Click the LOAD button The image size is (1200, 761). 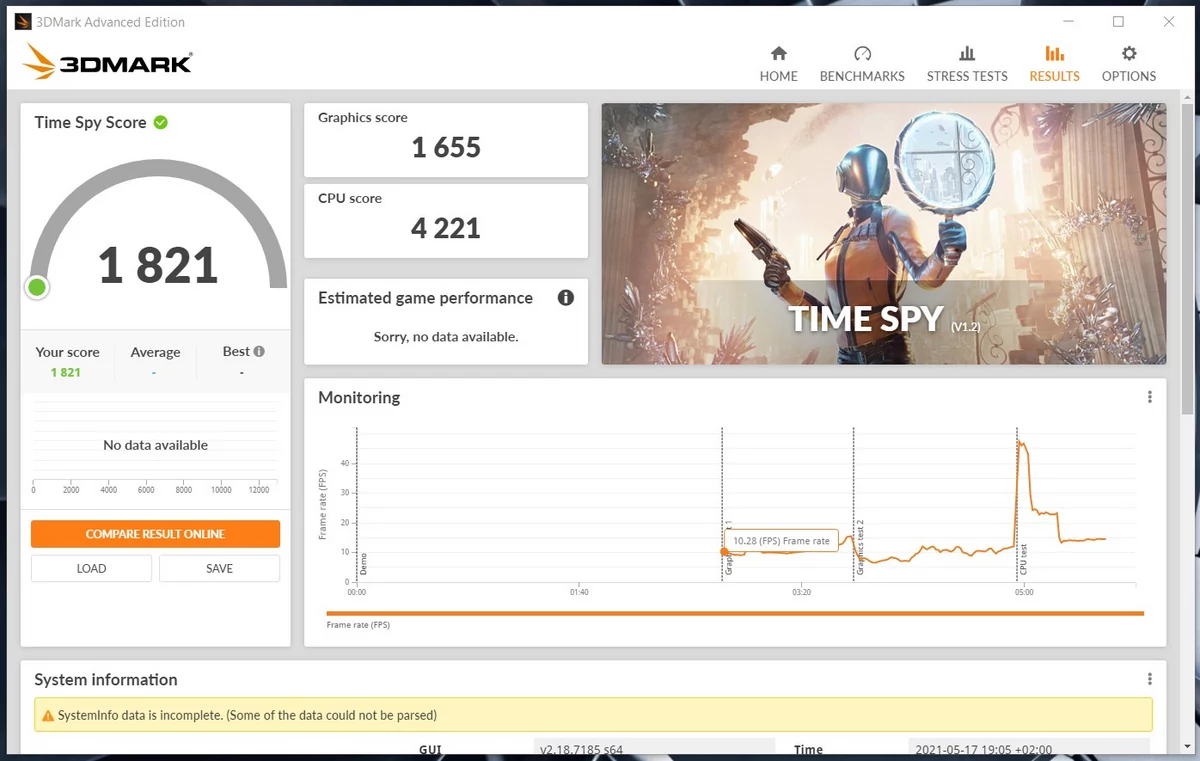[91, 568]
